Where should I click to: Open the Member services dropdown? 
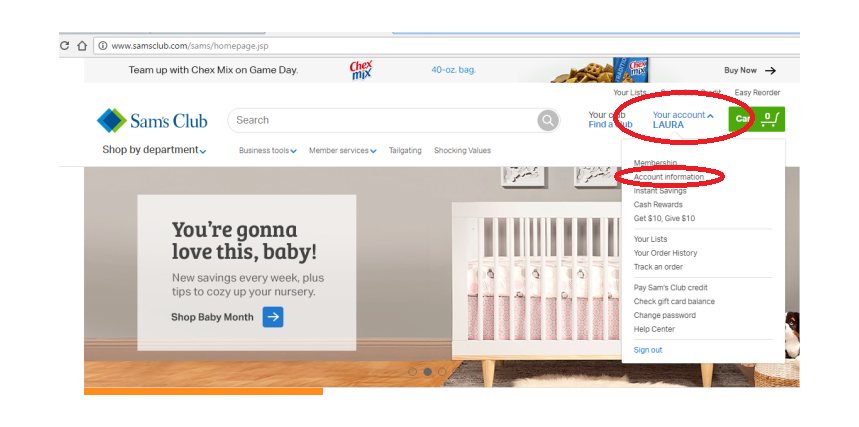342,150
